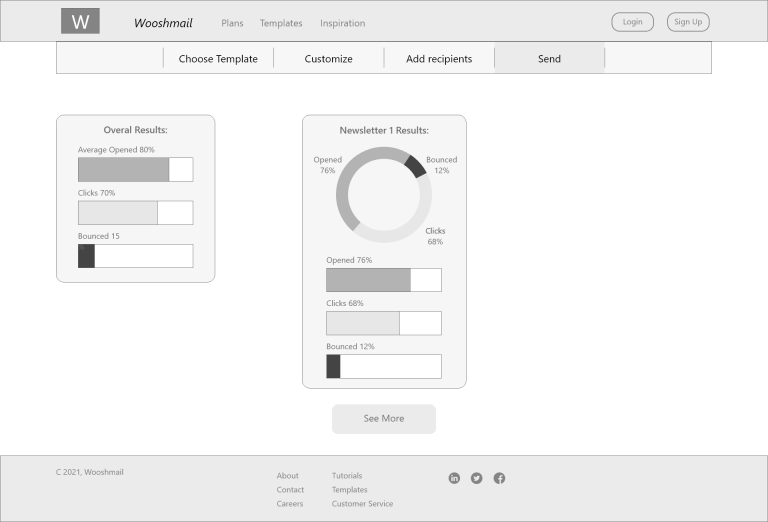This screenshot has width=768, height=522.
Task: Open the Twitter icon in footer
Action: point(476,478)
